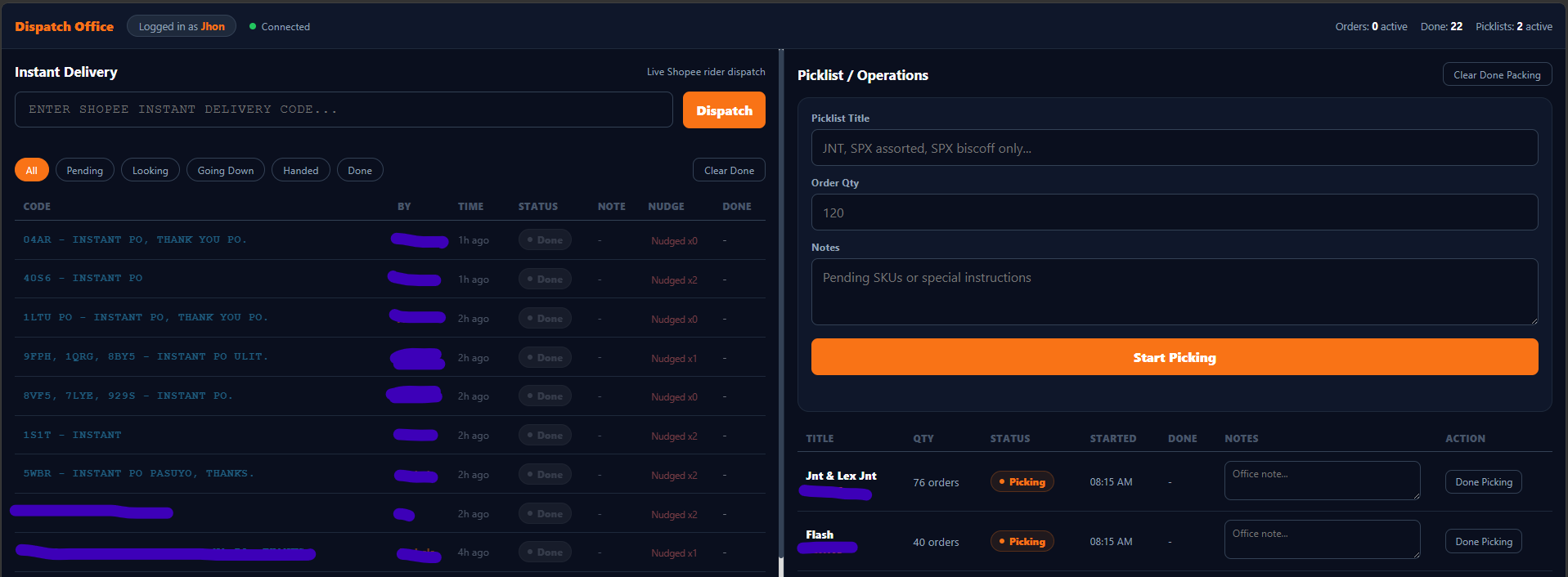Open the Done filter pill
The image size is (1568, 577).
[360, 170]
